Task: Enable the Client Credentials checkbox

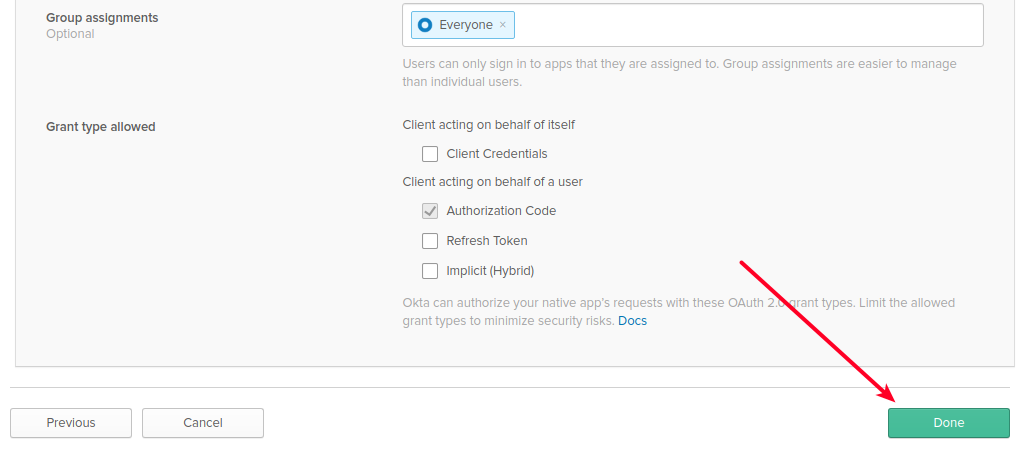Action: click(430, 154)
